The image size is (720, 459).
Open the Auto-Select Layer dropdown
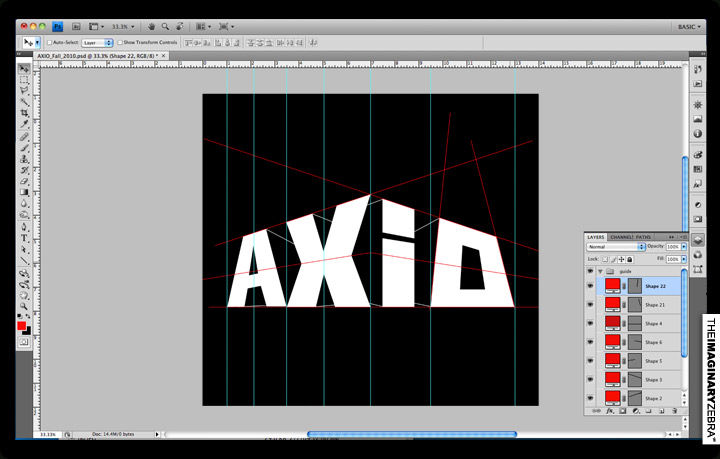coord(96,43)
